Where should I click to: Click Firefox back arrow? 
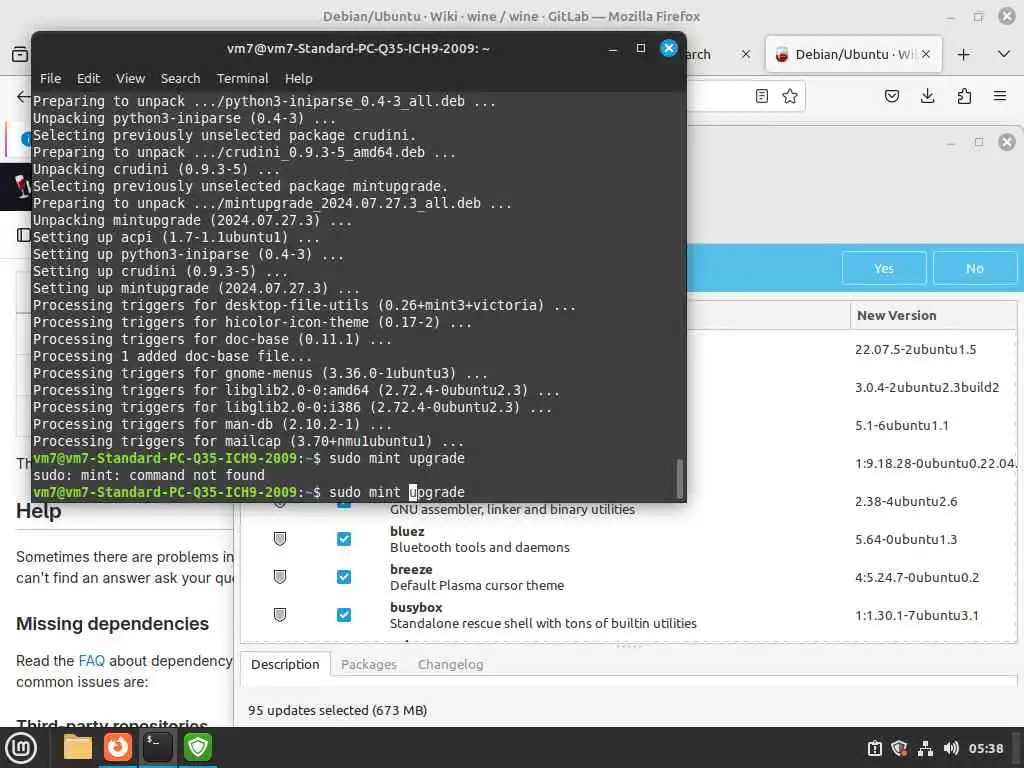[23, 97]
